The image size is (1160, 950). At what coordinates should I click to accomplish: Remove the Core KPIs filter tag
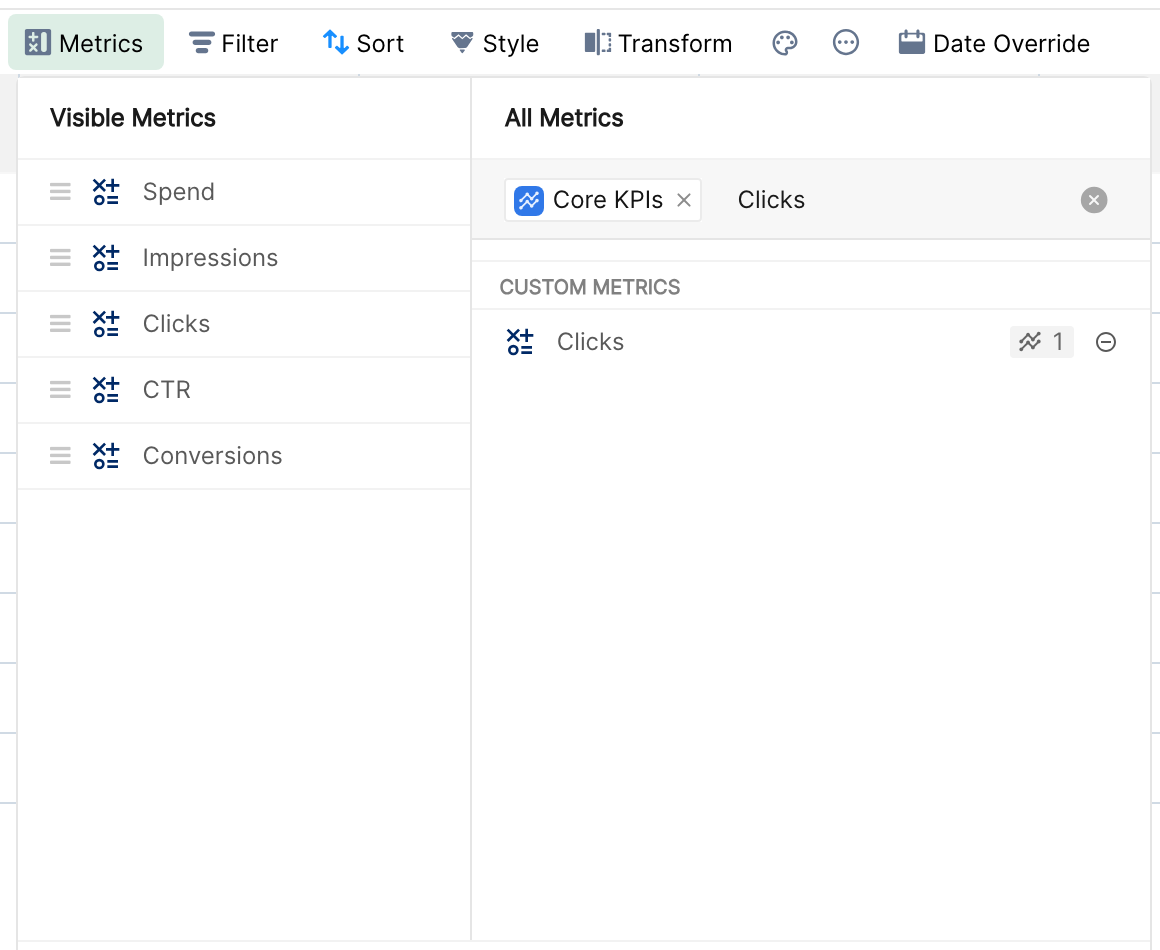click(684, 200)
